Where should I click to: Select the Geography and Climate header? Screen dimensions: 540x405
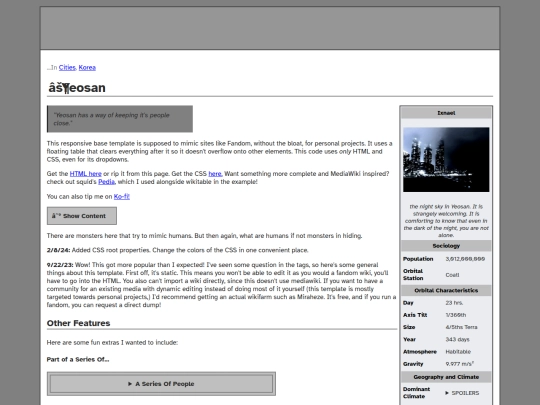coord(446,377)
